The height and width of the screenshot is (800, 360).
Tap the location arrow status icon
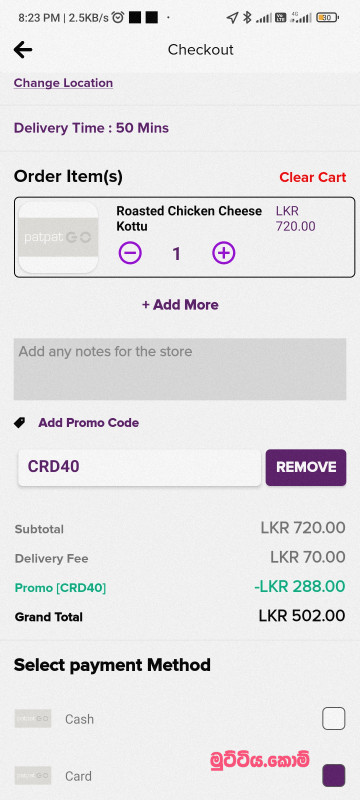[232, 18]
